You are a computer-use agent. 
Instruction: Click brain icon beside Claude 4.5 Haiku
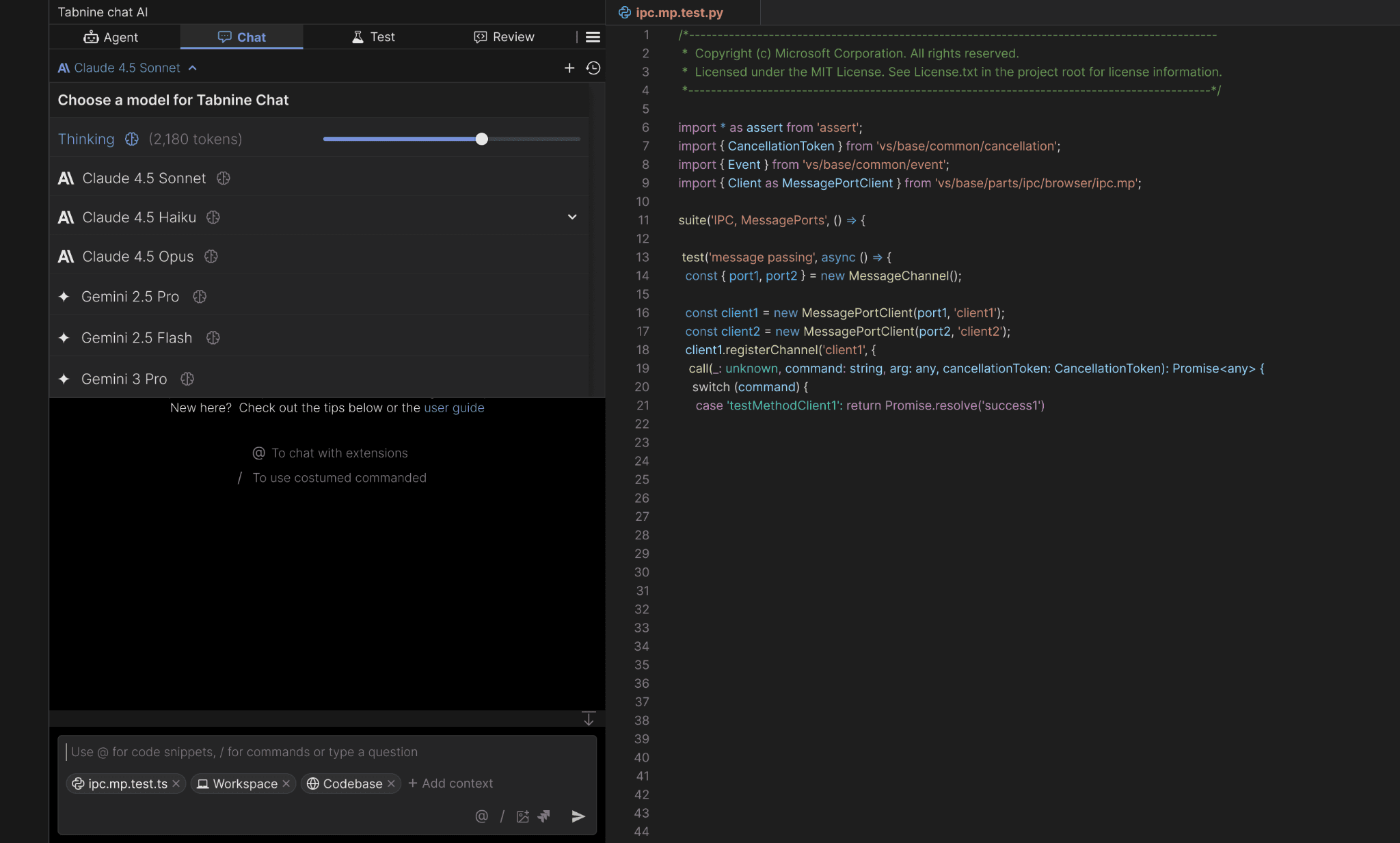[x=213, y=217]
